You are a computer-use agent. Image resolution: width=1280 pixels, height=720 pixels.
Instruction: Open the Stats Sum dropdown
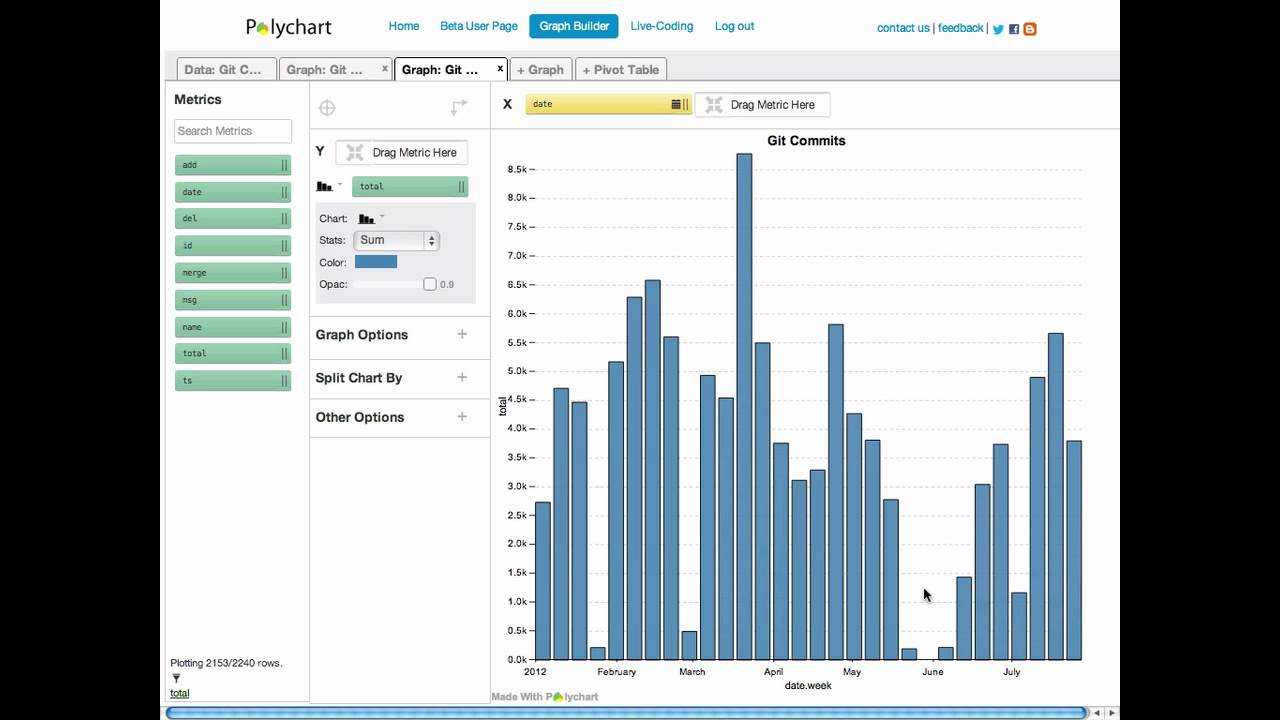[x=397, y=240]
